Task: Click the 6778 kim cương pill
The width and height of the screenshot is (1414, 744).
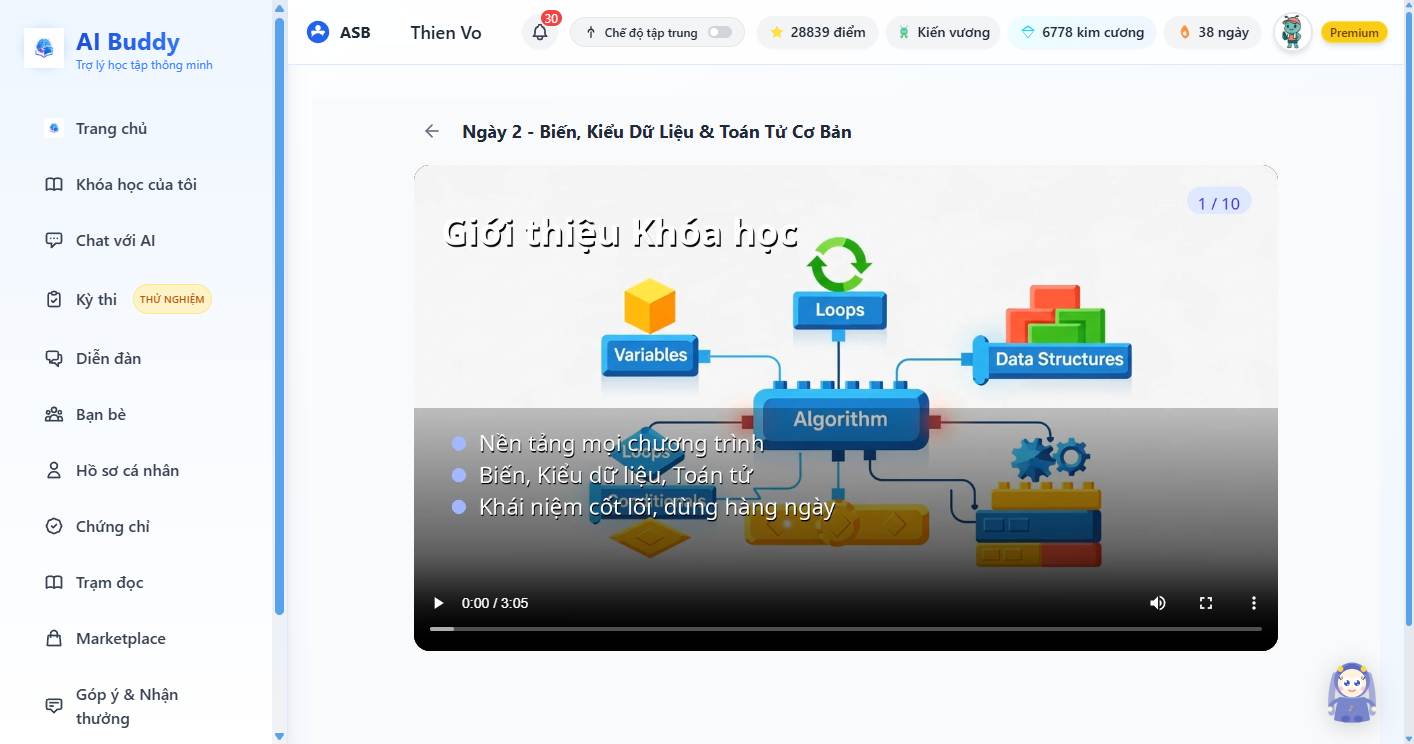Action: click(x=1082, y=32)
